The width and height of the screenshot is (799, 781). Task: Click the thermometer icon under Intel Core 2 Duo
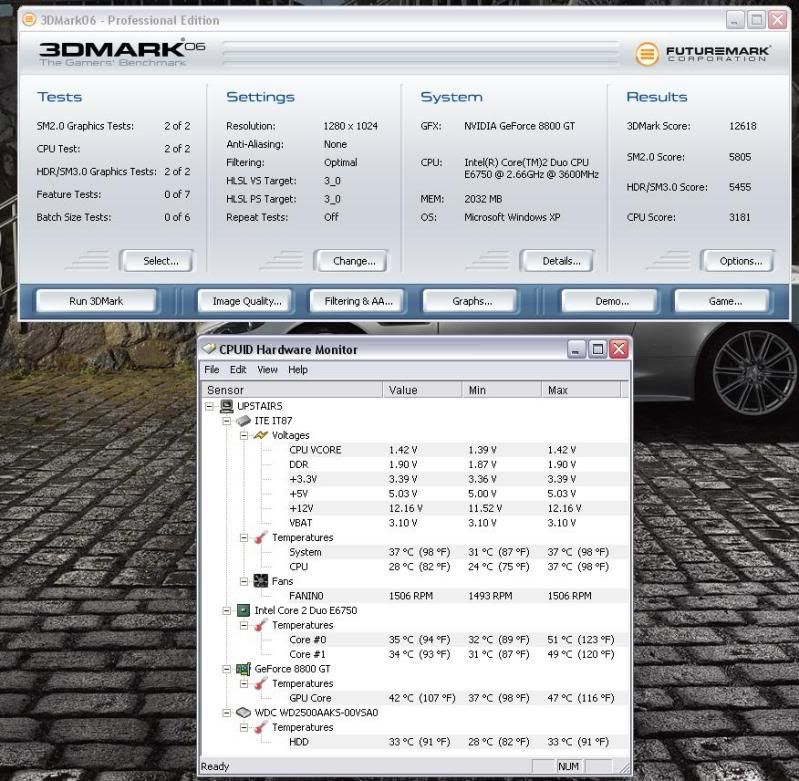coord(261,625)
